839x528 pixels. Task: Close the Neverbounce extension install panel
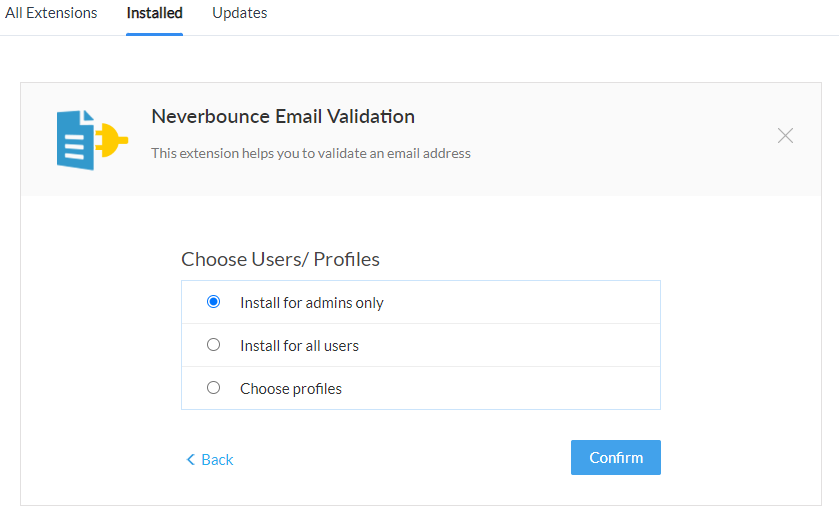(x=785, y=136)
